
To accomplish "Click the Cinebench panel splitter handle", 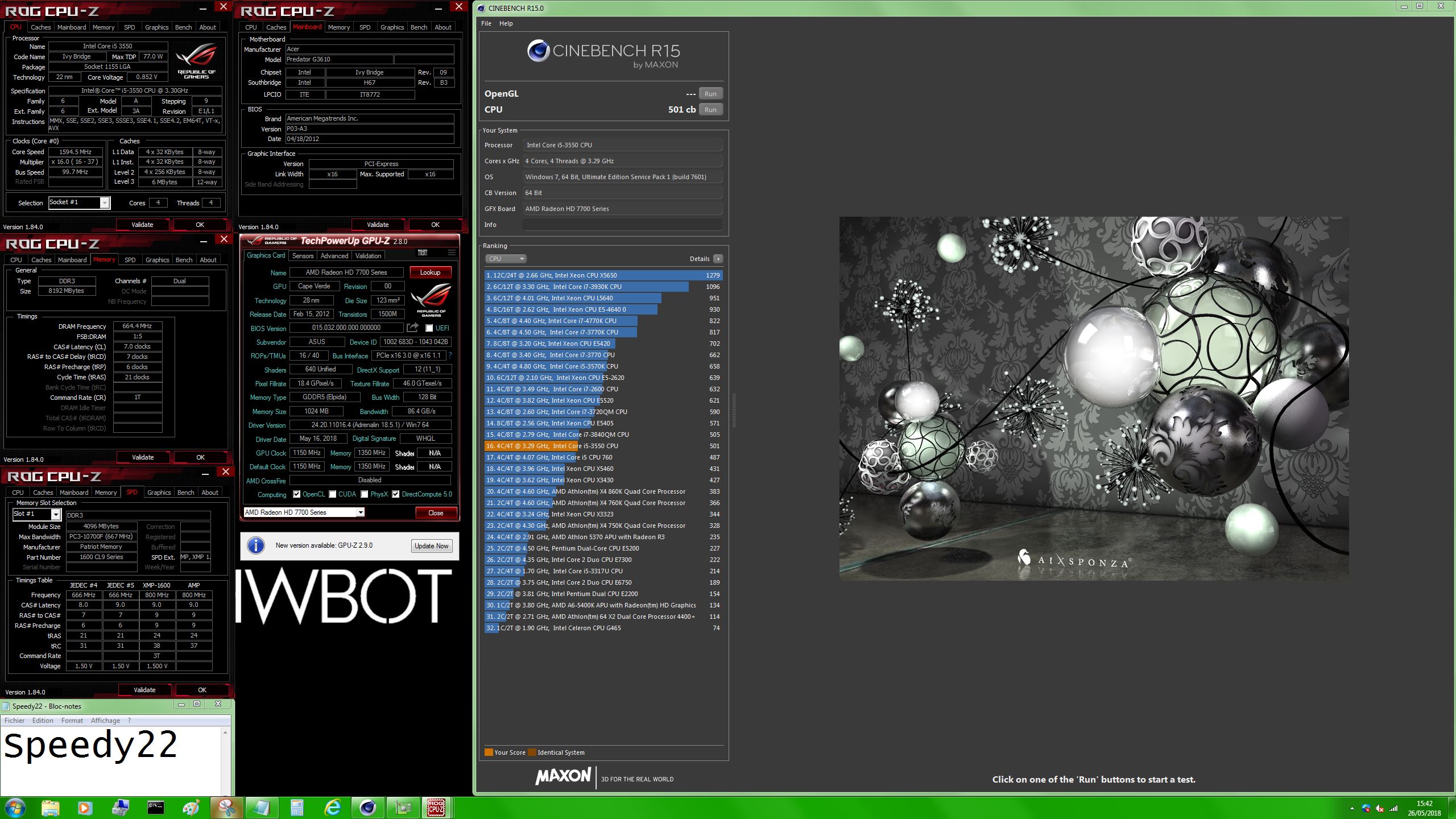I will 734,409.
